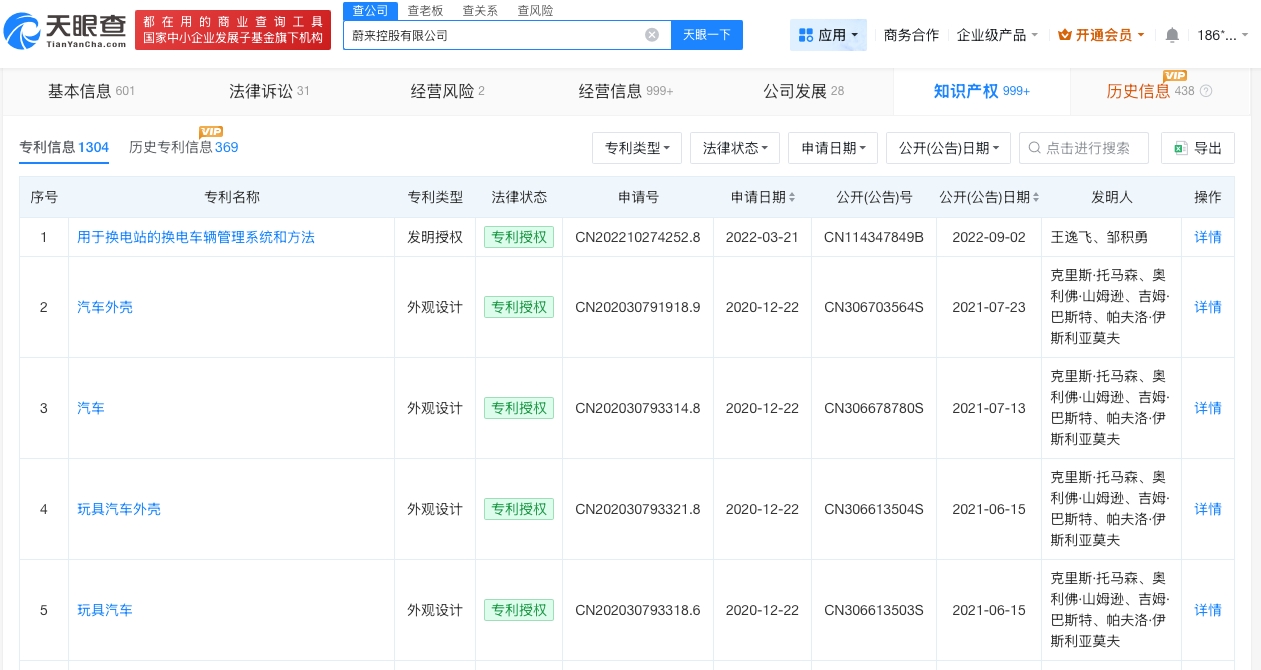Sort by 申请日期 column arrows
The image size is (1261, 670).
793,198
